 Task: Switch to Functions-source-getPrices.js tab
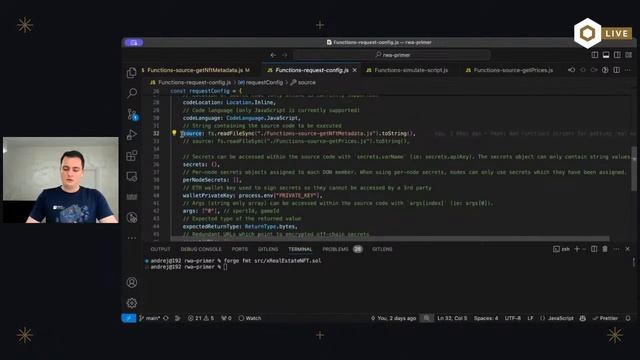coord(509,70)
